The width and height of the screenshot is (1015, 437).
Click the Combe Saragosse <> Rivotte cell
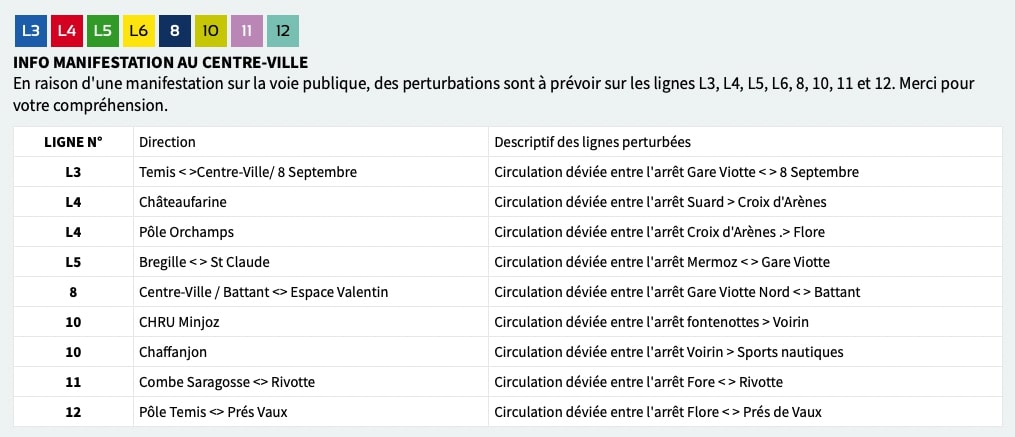(311, 382)
